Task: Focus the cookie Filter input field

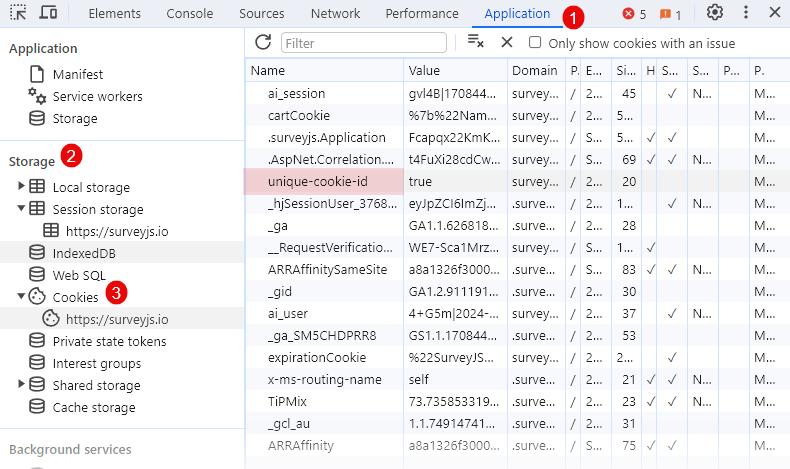Action: click(364, 43)
